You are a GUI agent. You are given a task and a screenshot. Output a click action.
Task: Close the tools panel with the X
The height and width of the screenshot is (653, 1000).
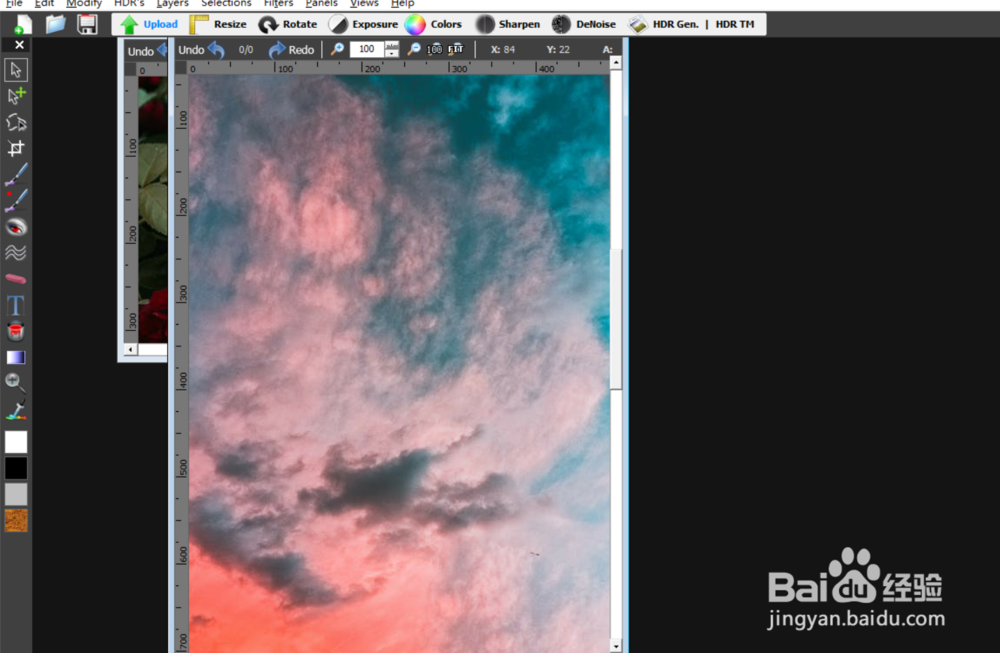(x=19, y=45)
